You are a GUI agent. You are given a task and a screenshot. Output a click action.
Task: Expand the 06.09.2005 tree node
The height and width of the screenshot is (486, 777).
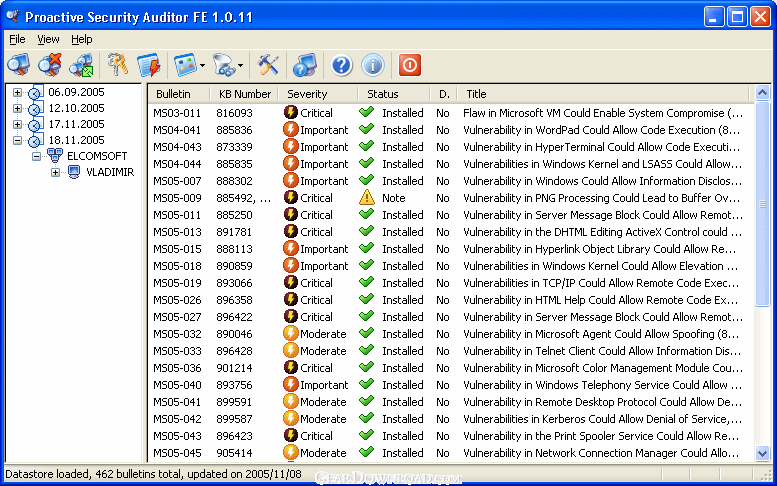tap(17, 92)
